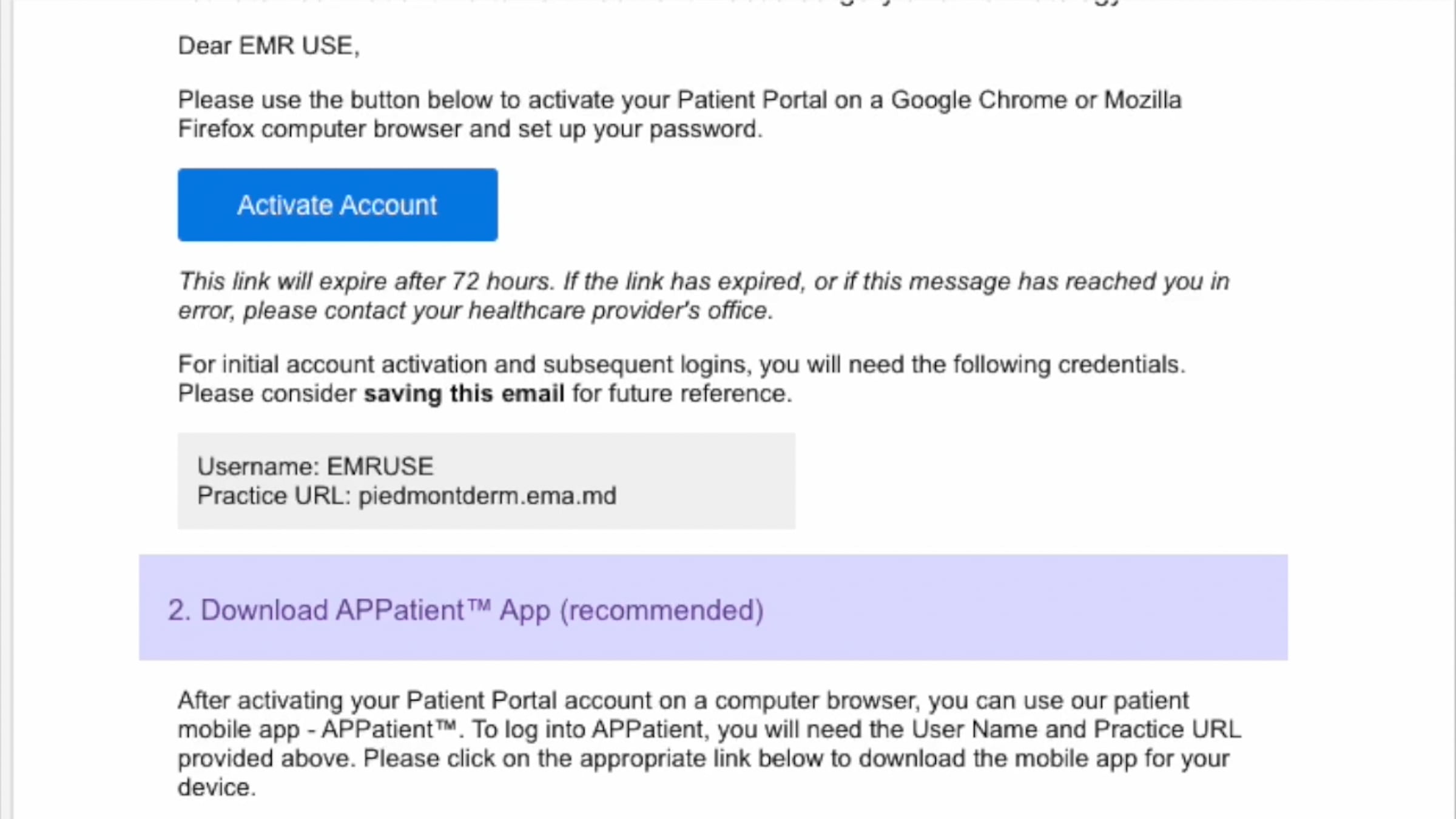
Task: Click the blue Activate Account button
Action: pyautogui.click(x=337, y=205)
